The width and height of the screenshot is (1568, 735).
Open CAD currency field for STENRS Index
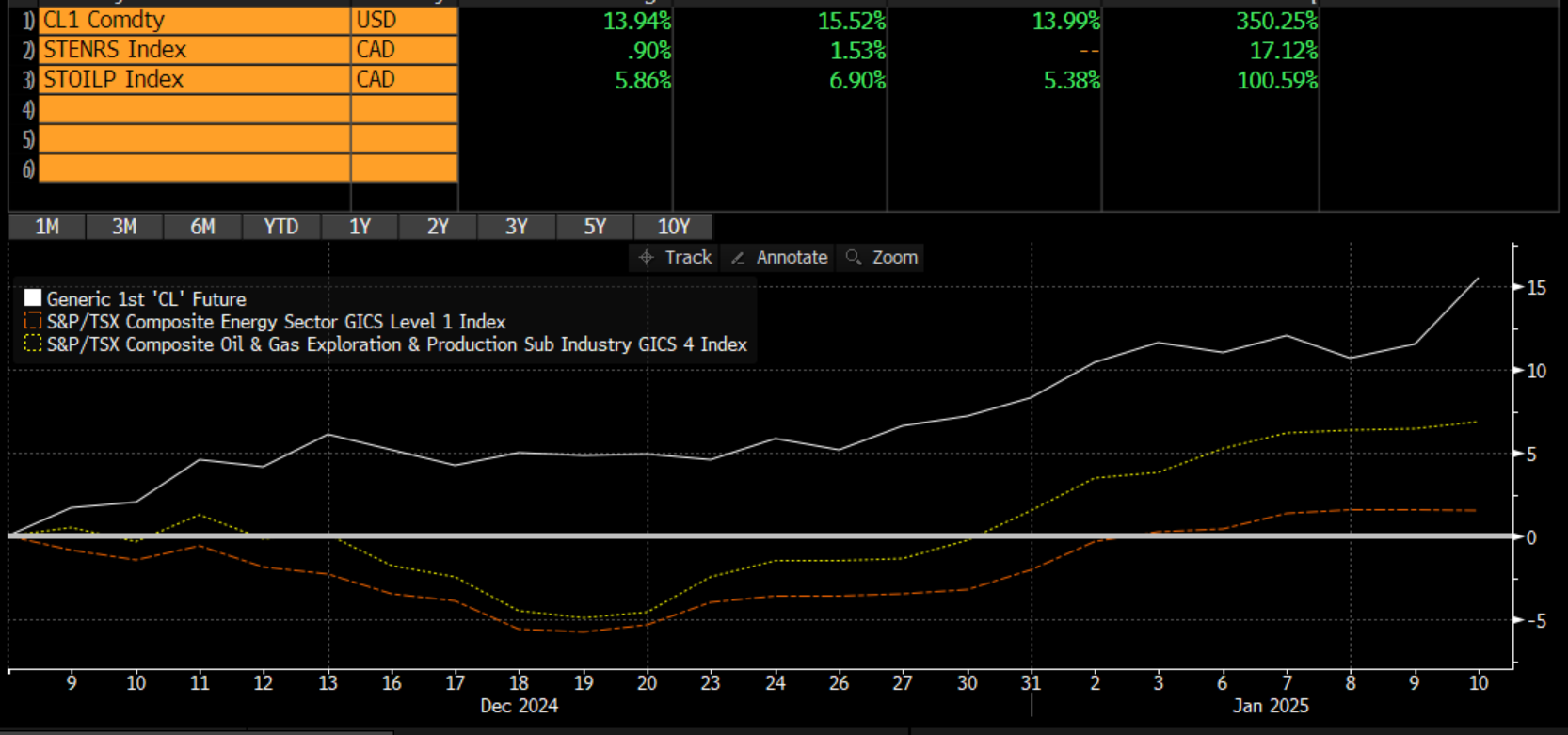tap(404, 50)
